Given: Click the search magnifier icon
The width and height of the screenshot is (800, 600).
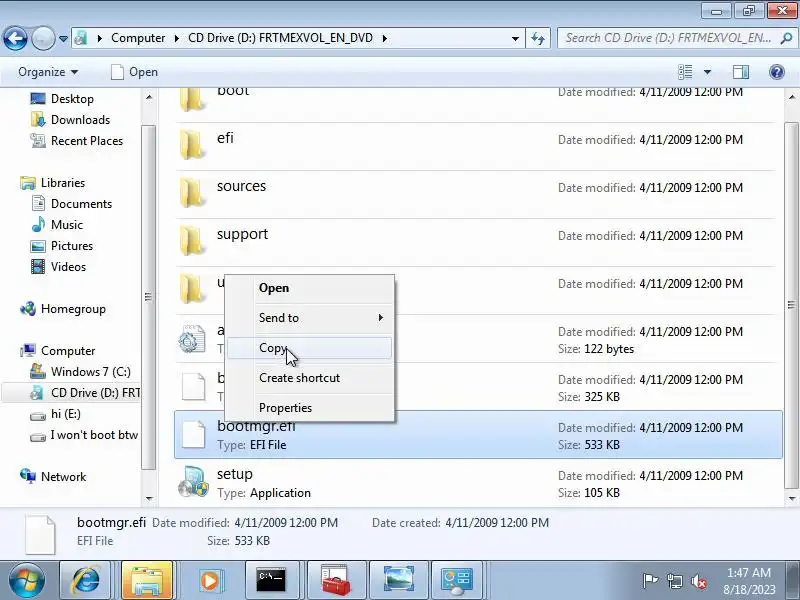Looking at the screenshot, I should pyautogui.click(x=786, y=38).
